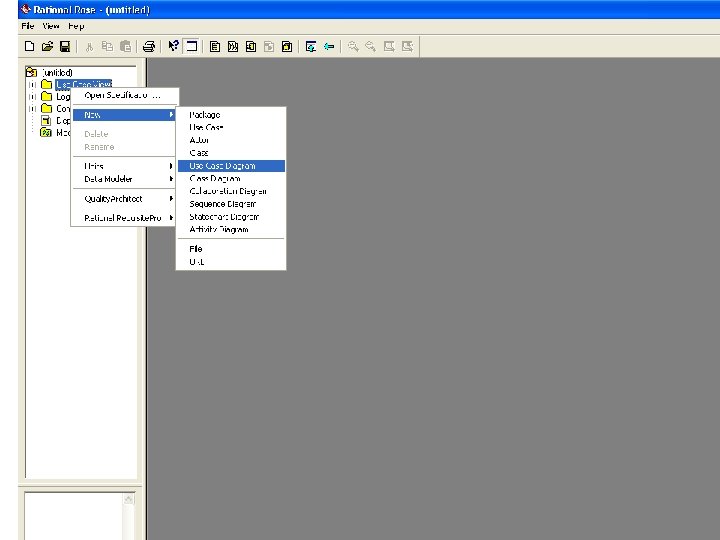Click the Model Properties tree icon
The height and width of the screenshot is (540, 720).
[x=46, y=132]
